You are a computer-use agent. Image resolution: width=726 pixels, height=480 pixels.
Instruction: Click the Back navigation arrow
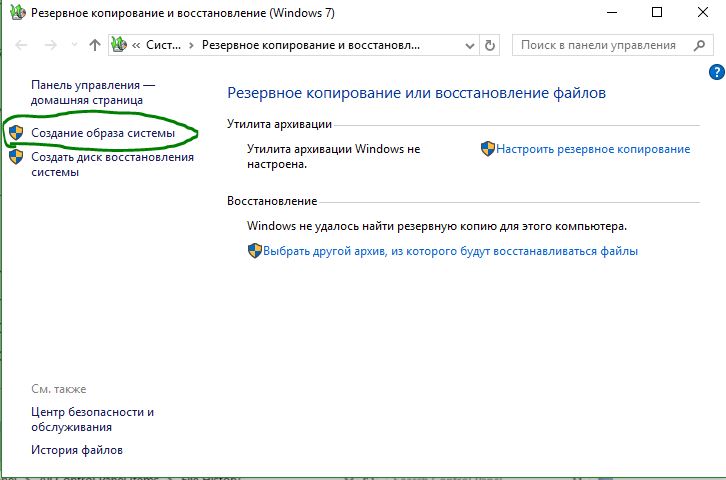click(21, 45)
